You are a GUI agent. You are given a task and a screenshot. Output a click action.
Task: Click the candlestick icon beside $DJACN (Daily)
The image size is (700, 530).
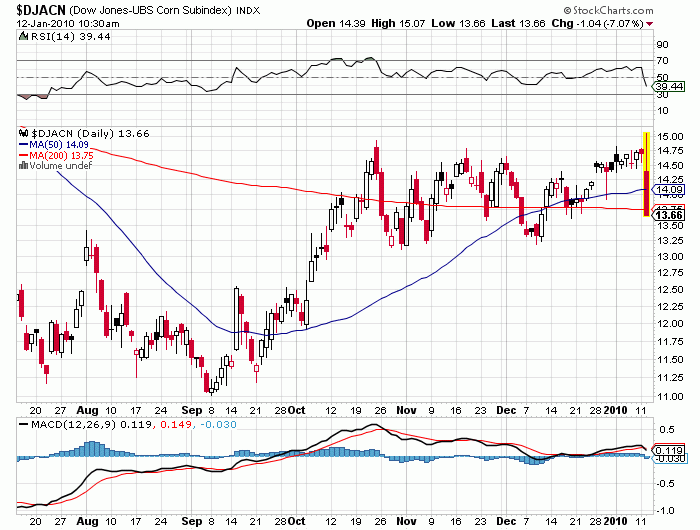(x=24, y=132)
